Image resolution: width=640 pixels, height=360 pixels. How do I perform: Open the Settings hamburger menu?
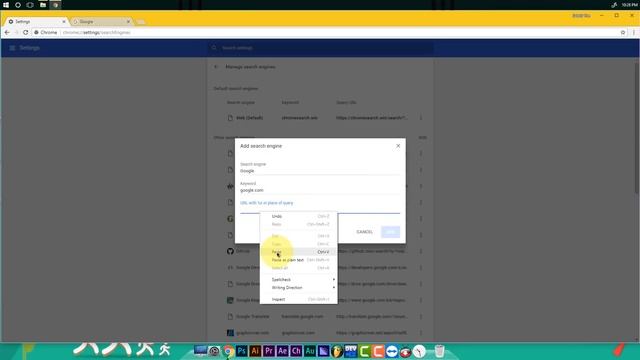click(12, 48)
